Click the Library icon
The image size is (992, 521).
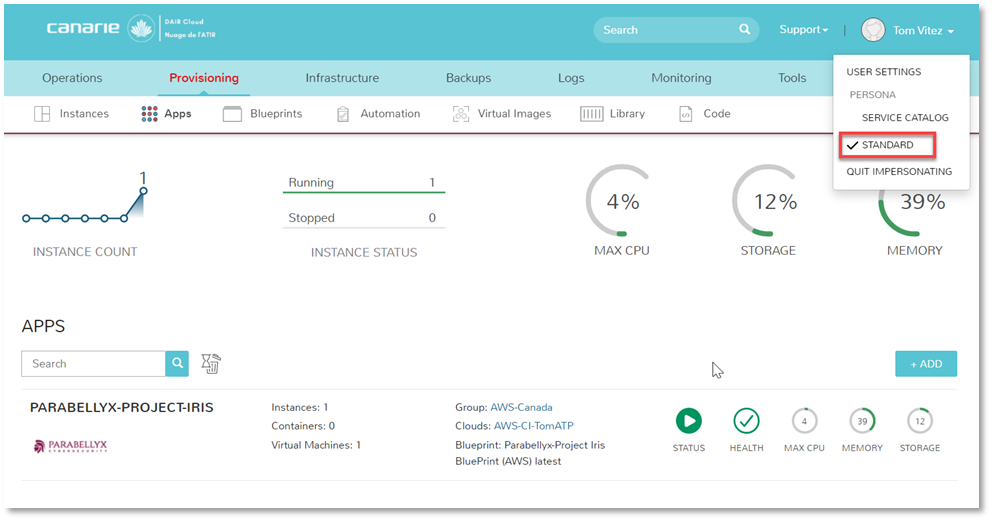coord(591,114)
